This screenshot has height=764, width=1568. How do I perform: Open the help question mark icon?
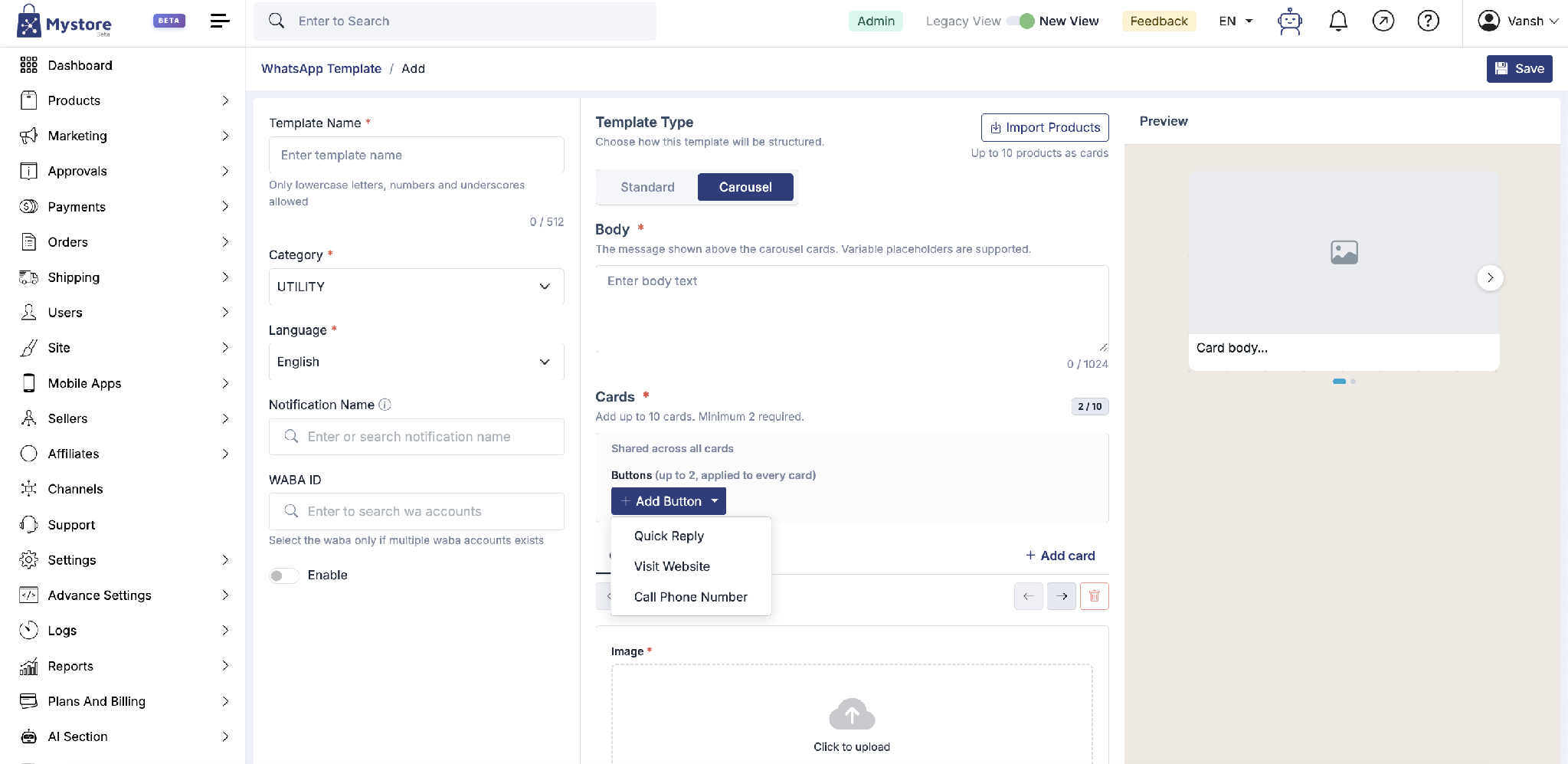tap(1428, 21)
